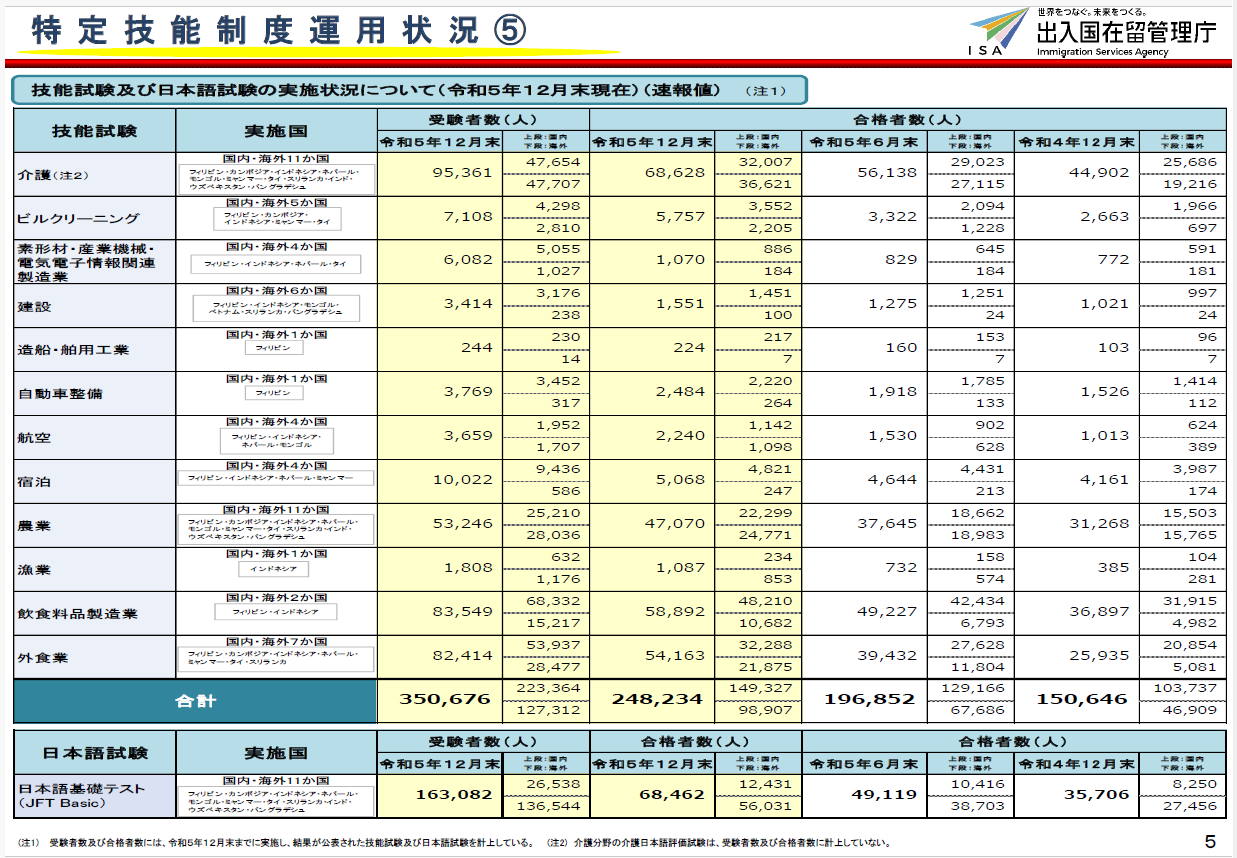Screen dimensions: 1237x858
Task: Click the value 37,645 in the 農業 row
Action: [x=885, y=523]
